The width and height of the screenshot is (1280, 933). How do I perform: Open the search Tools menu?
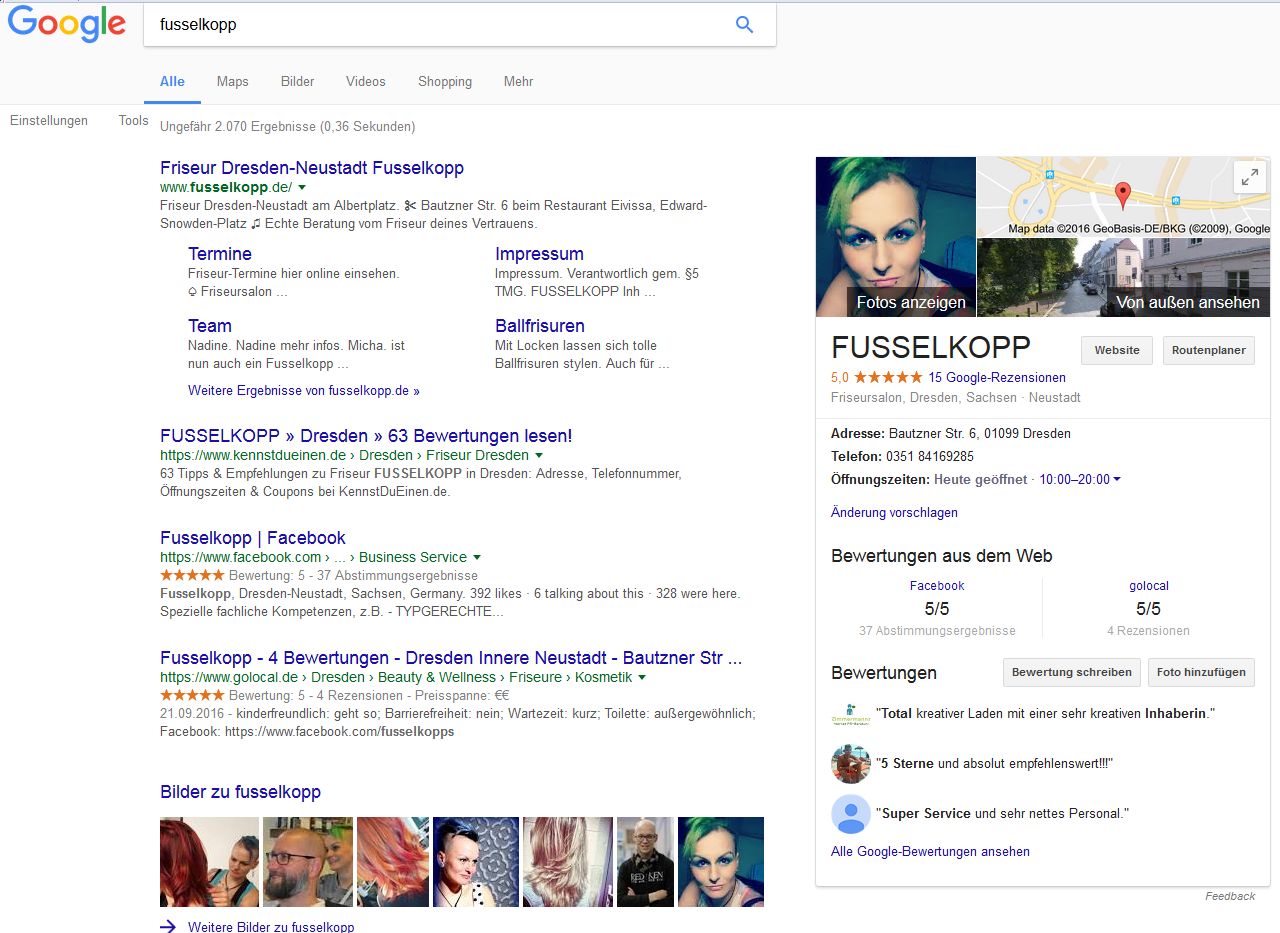[133, 120]
